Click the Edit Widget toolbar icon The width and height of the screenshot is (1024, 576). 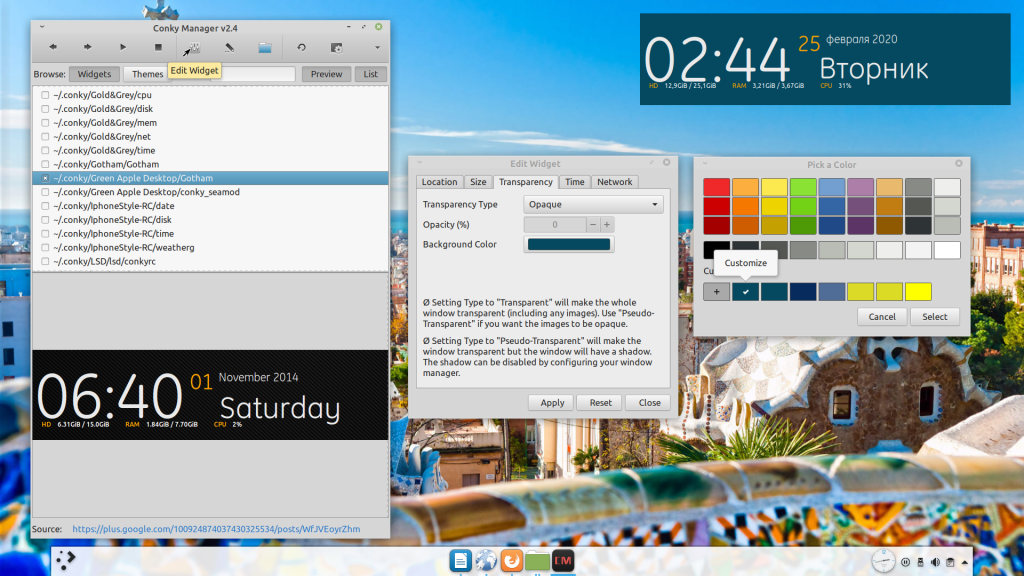(193, 47)
